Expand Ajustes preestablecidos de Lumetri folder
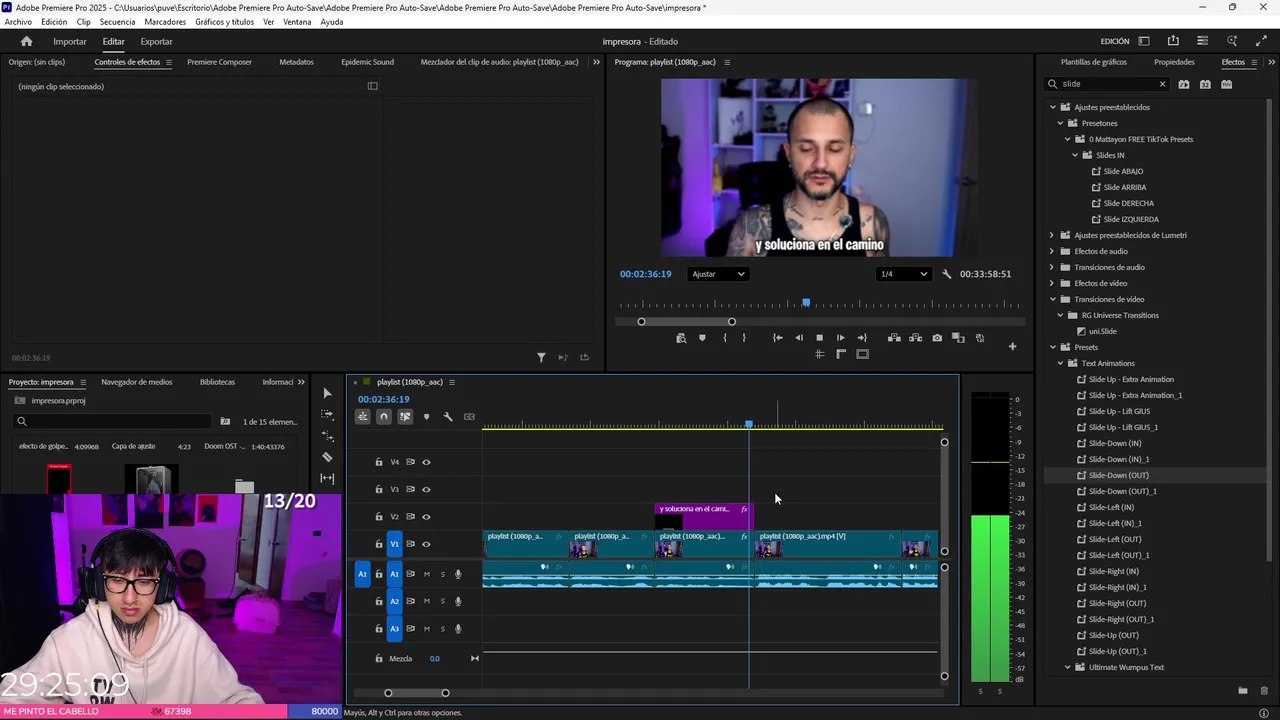 [x=1053, y=235]
